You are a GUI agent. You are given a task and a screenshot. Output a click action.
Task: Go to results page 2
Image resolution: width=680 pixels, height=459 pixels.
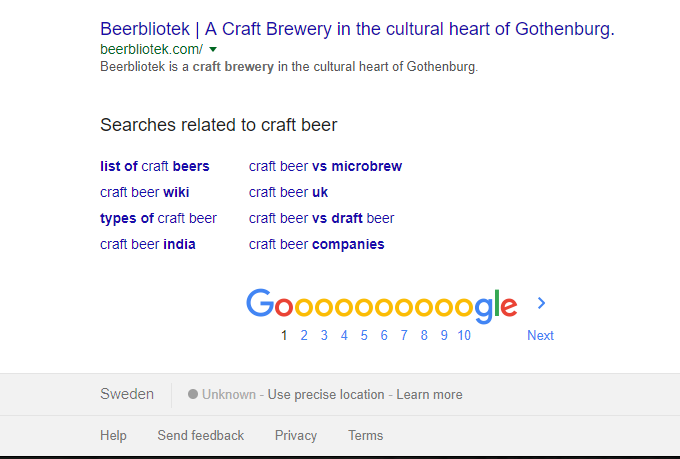(304, 335)
